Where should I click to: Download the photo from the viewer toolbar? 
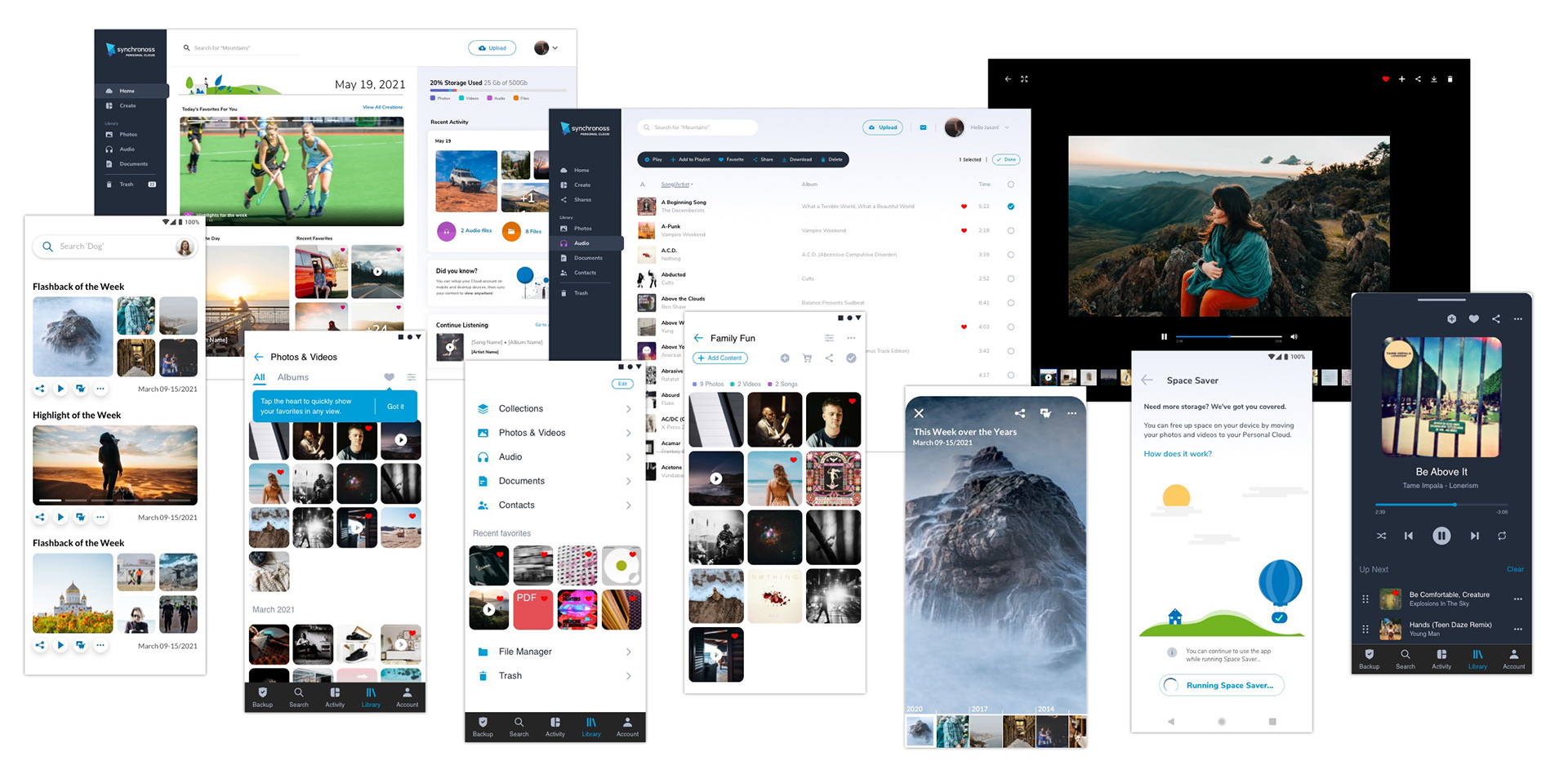click(1434, 79)
